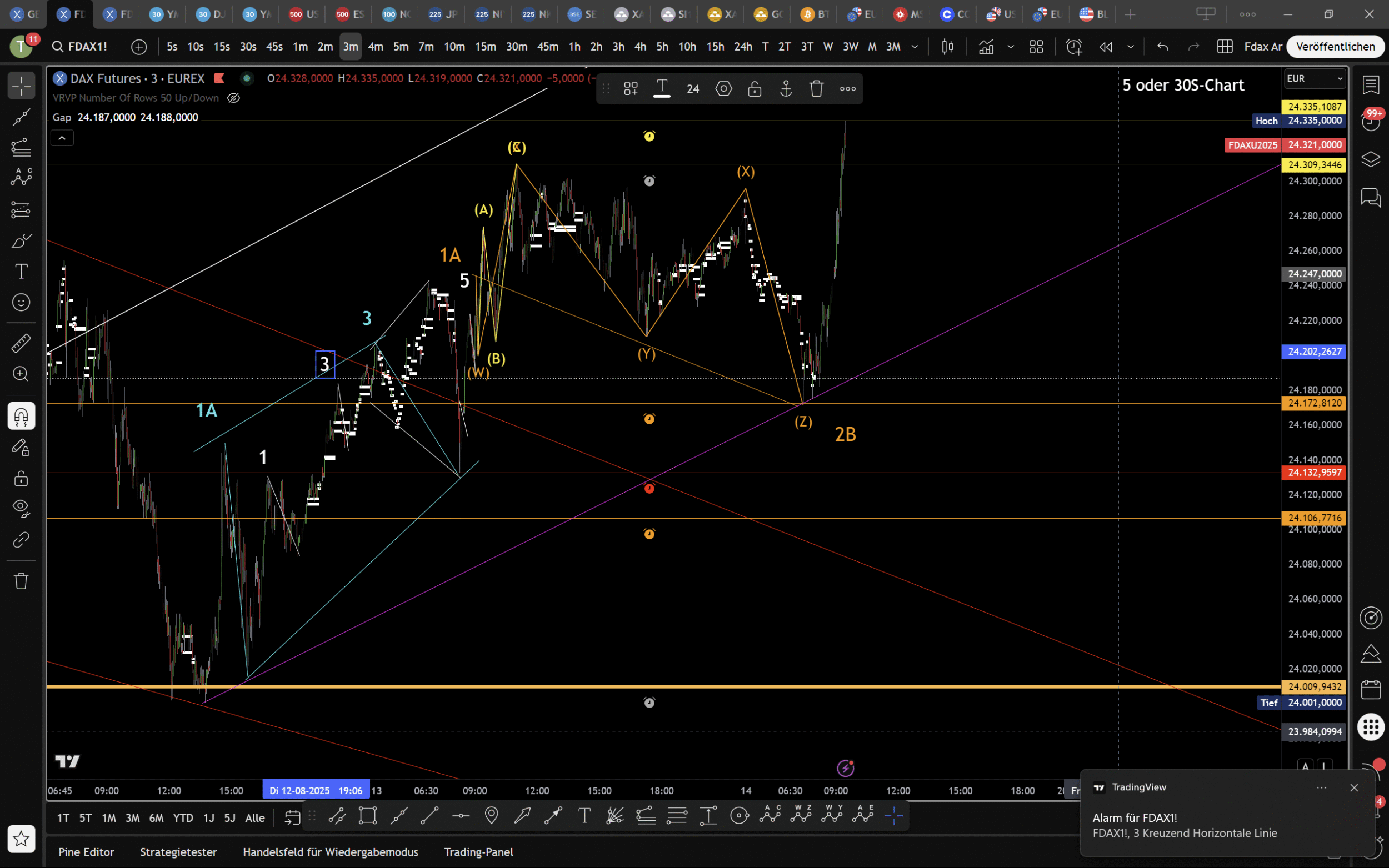This screenshot has height=868, width=1389.
Task: Collapse the indicator legend arrow
Action: [x=62, y=138]
